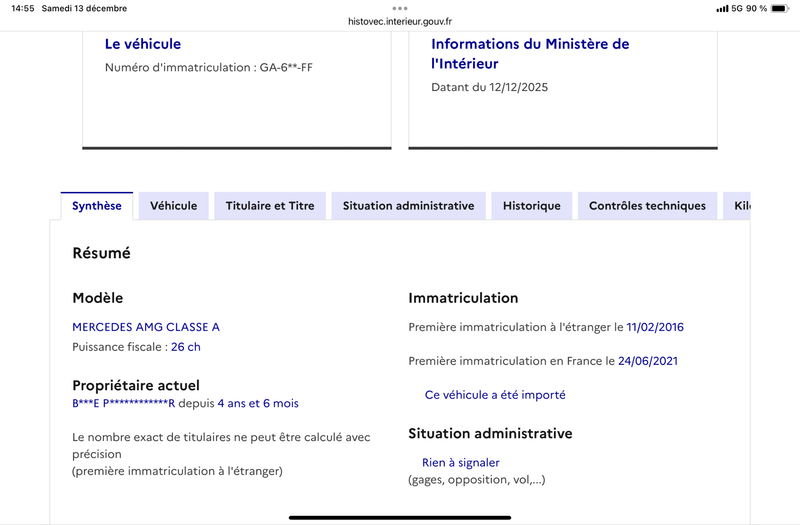800x525 pixels.
Task: Click "Informations du Ministère de l'Intérieur" heading
Action: click(x=530, y=54)
